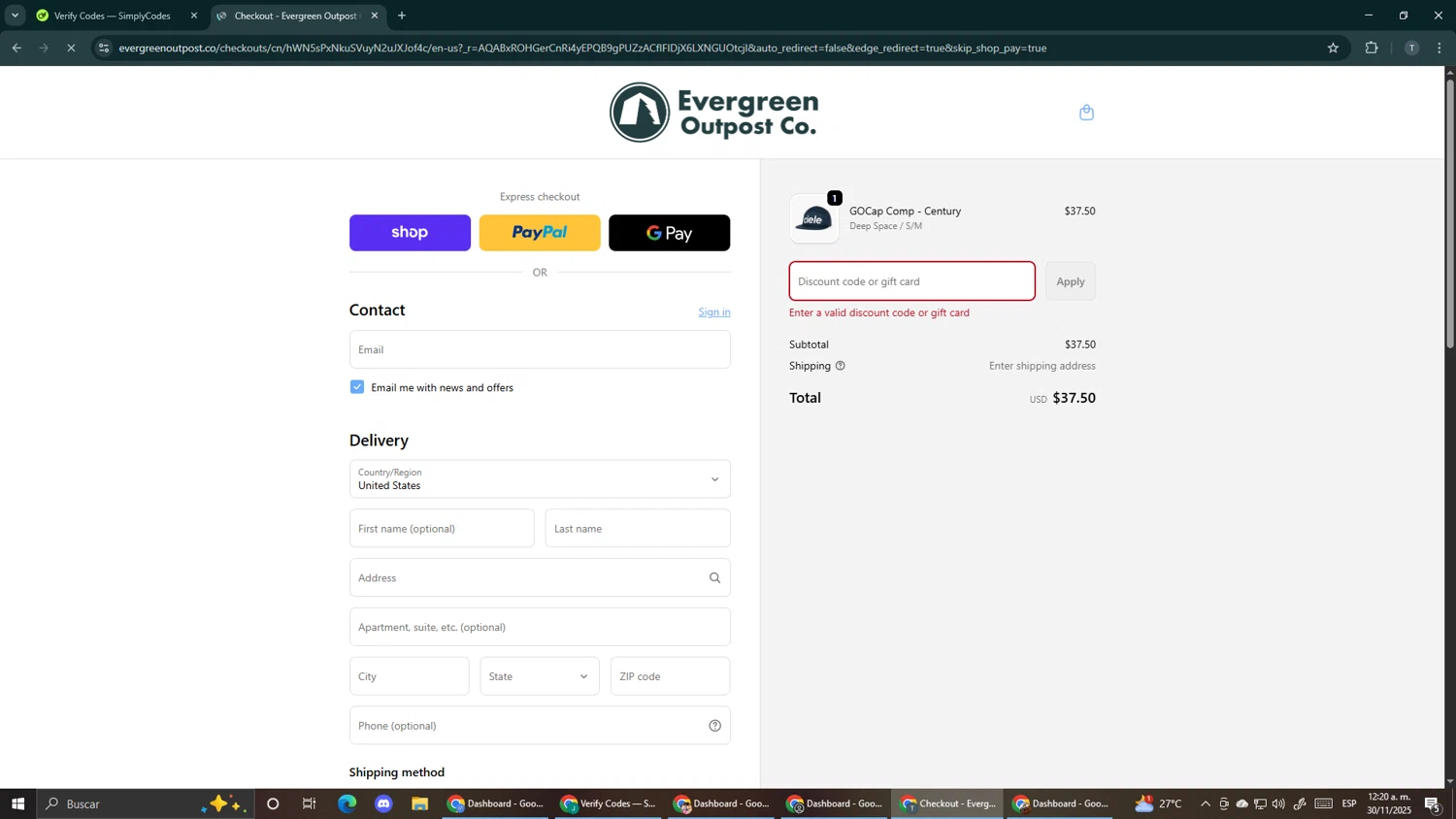Open the clock and date 12:20 a. m.
The image size is (1456, 819).
click(1389, 803)
